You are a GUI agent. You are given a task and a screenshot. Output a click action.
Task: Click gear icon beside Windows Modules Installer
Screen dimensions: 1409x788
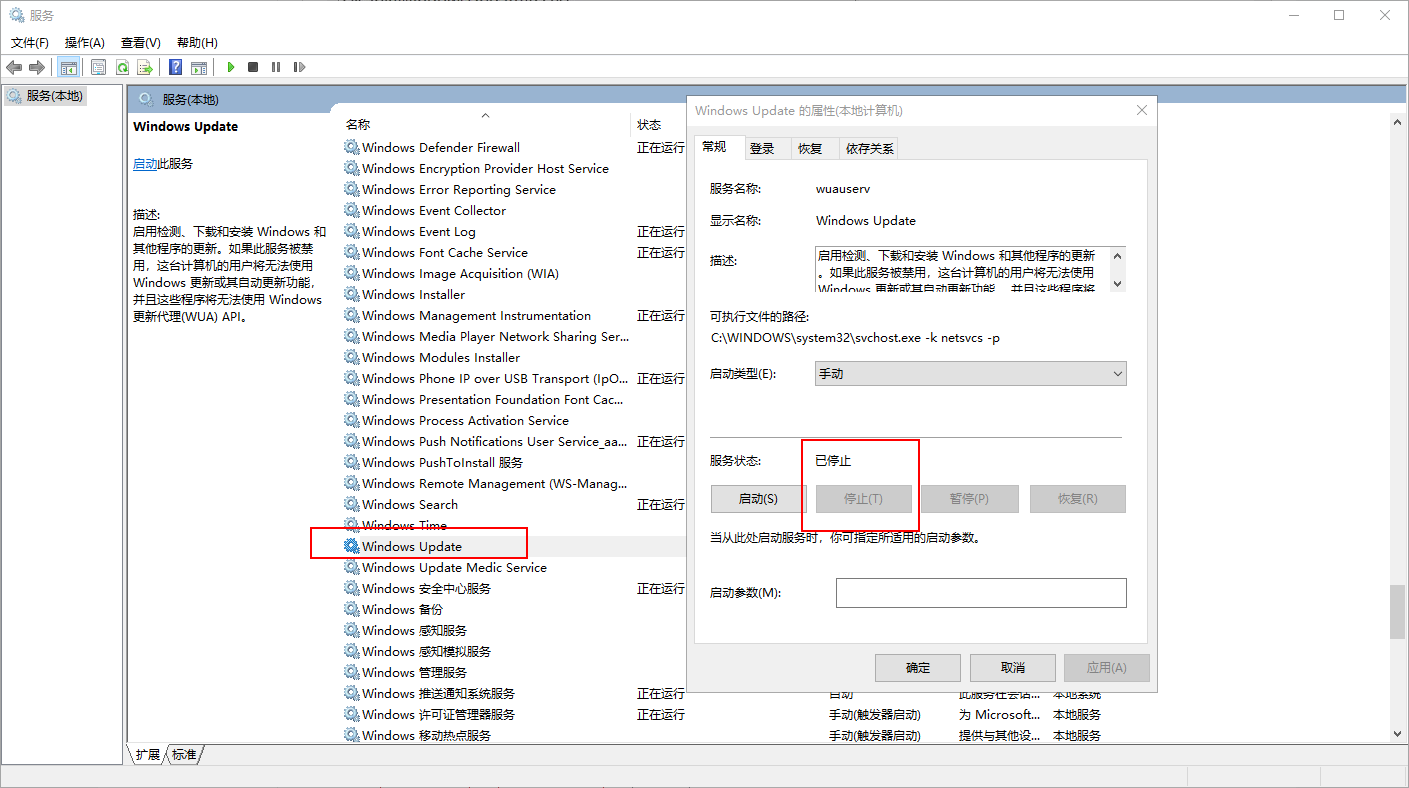pos(352,357)
